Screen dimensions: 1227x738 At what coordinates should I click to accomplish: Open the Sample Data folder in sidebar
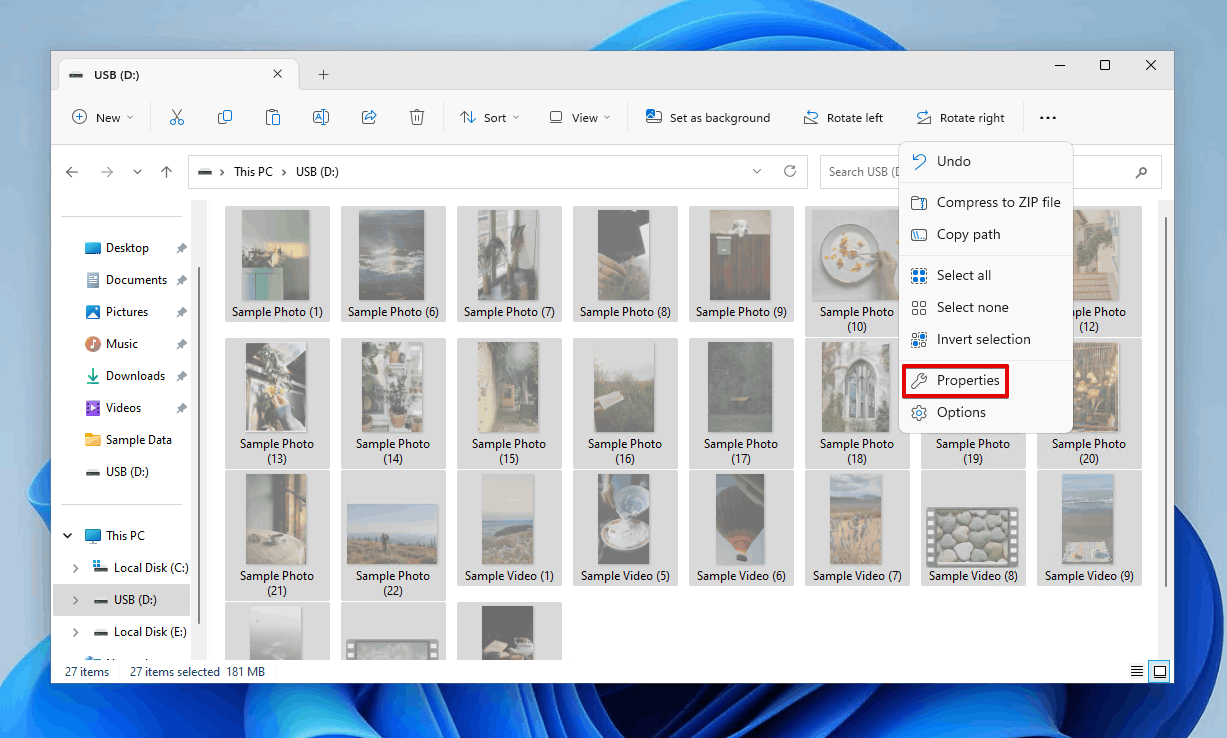(x=128, y=440)
